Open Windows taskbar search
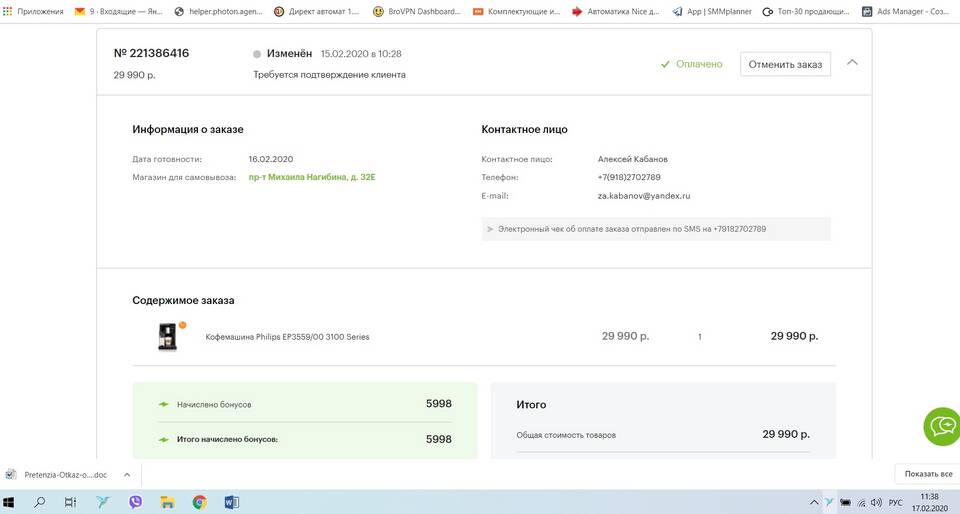The image size is (960, 514). 40,502
